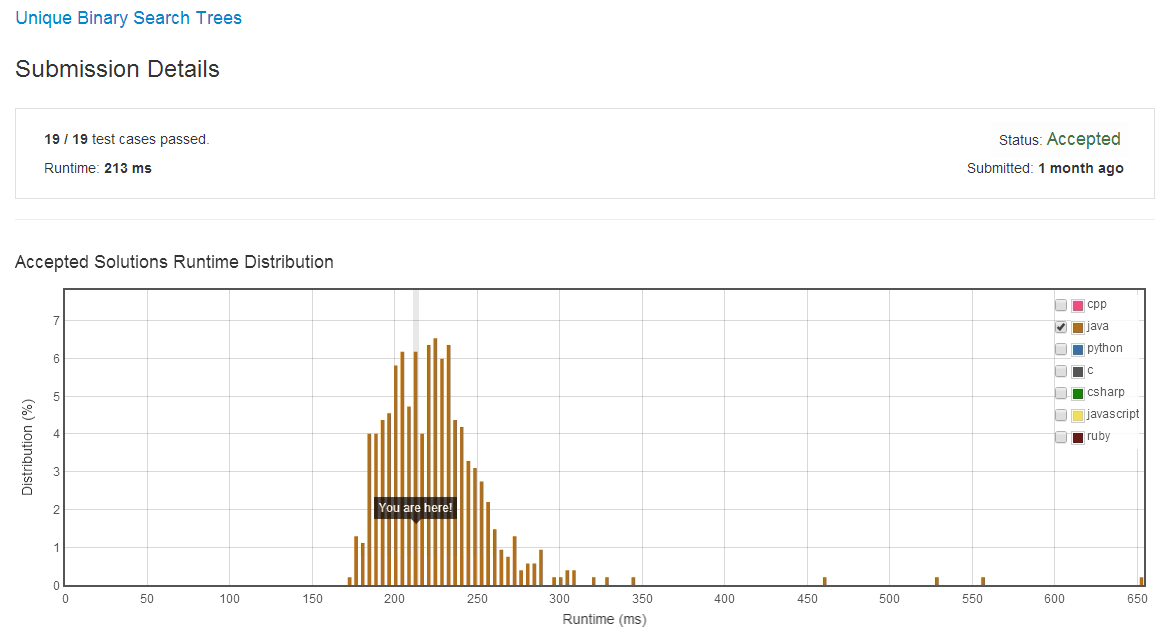Click the pink cpp color swatch
Viewport: 1176px width, 634px height.
[1078, 305]
